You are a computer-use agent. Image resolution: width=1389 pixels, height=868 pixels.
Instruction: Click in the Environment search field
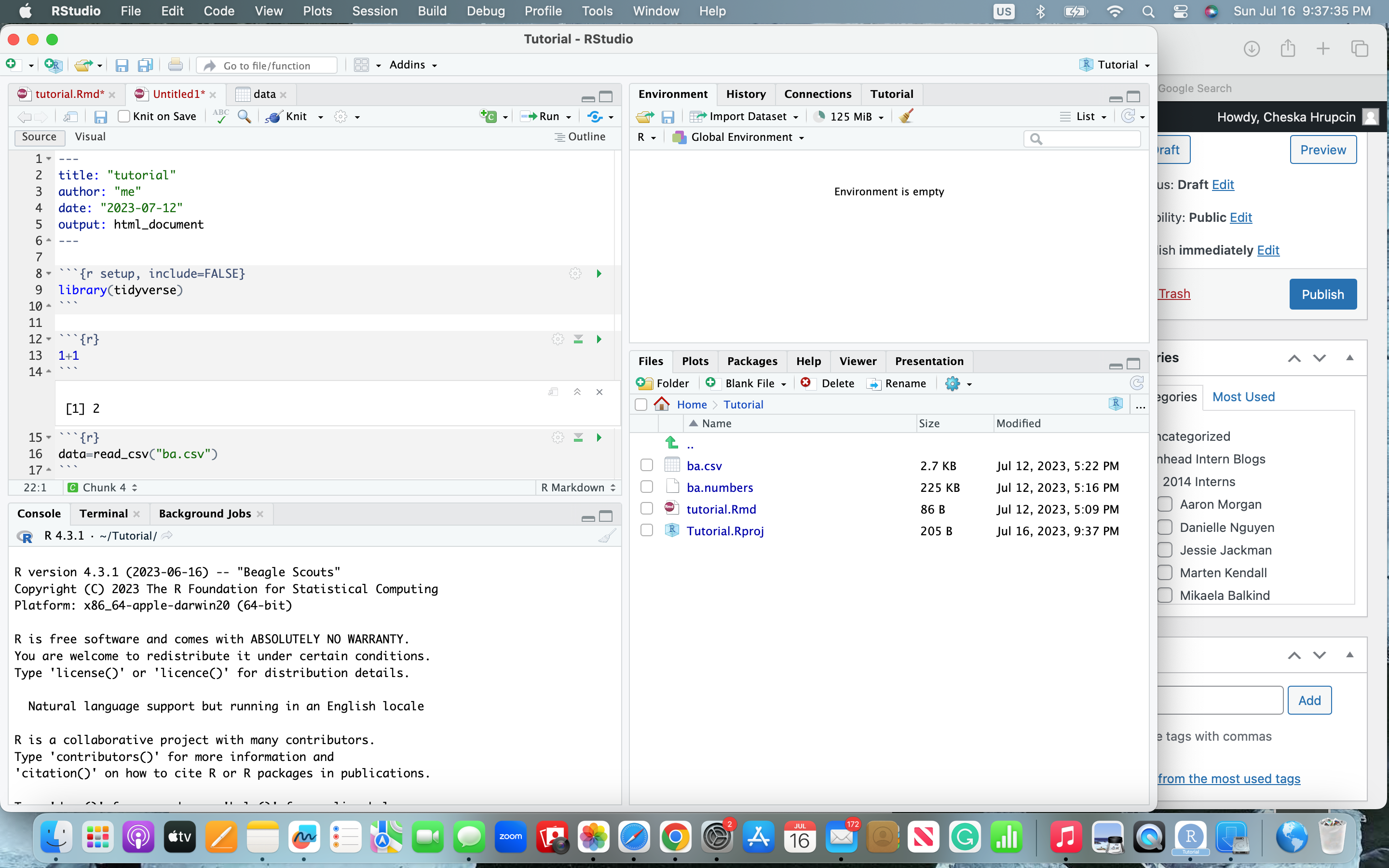pyautogui.click(x=1081, y=138)
